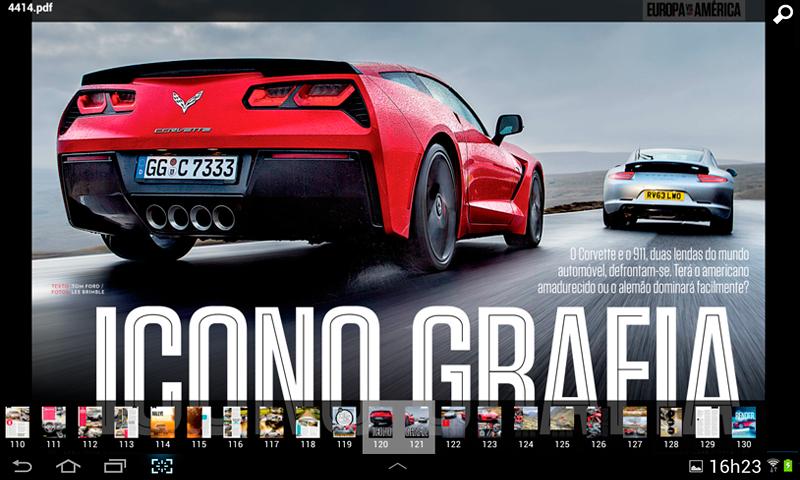Tap the ICONO GRAFIA headline

pos(416,353)
